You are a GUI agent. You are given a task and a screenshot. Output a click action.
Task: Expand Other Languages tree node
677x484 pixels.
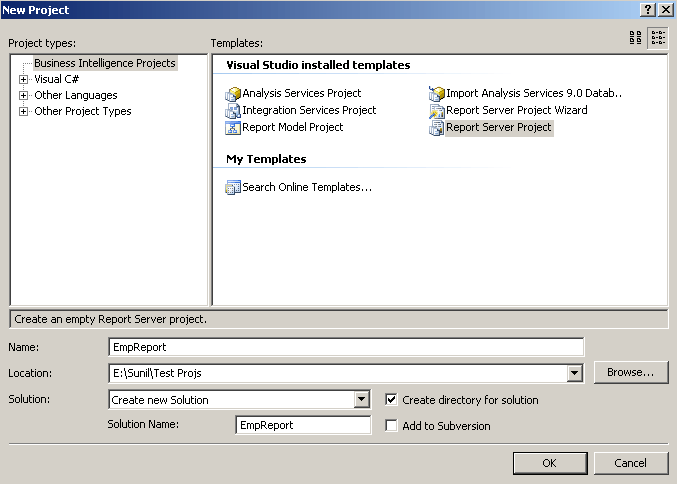(x=24, y=95)
